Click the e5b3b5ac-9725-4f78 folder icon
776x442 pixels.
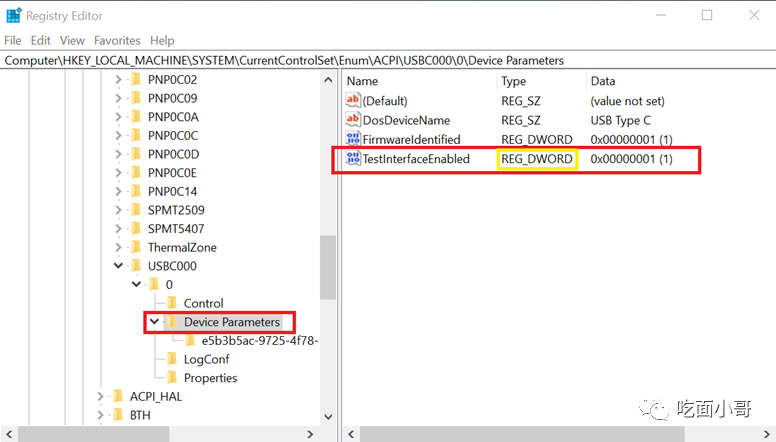(190, 341)
